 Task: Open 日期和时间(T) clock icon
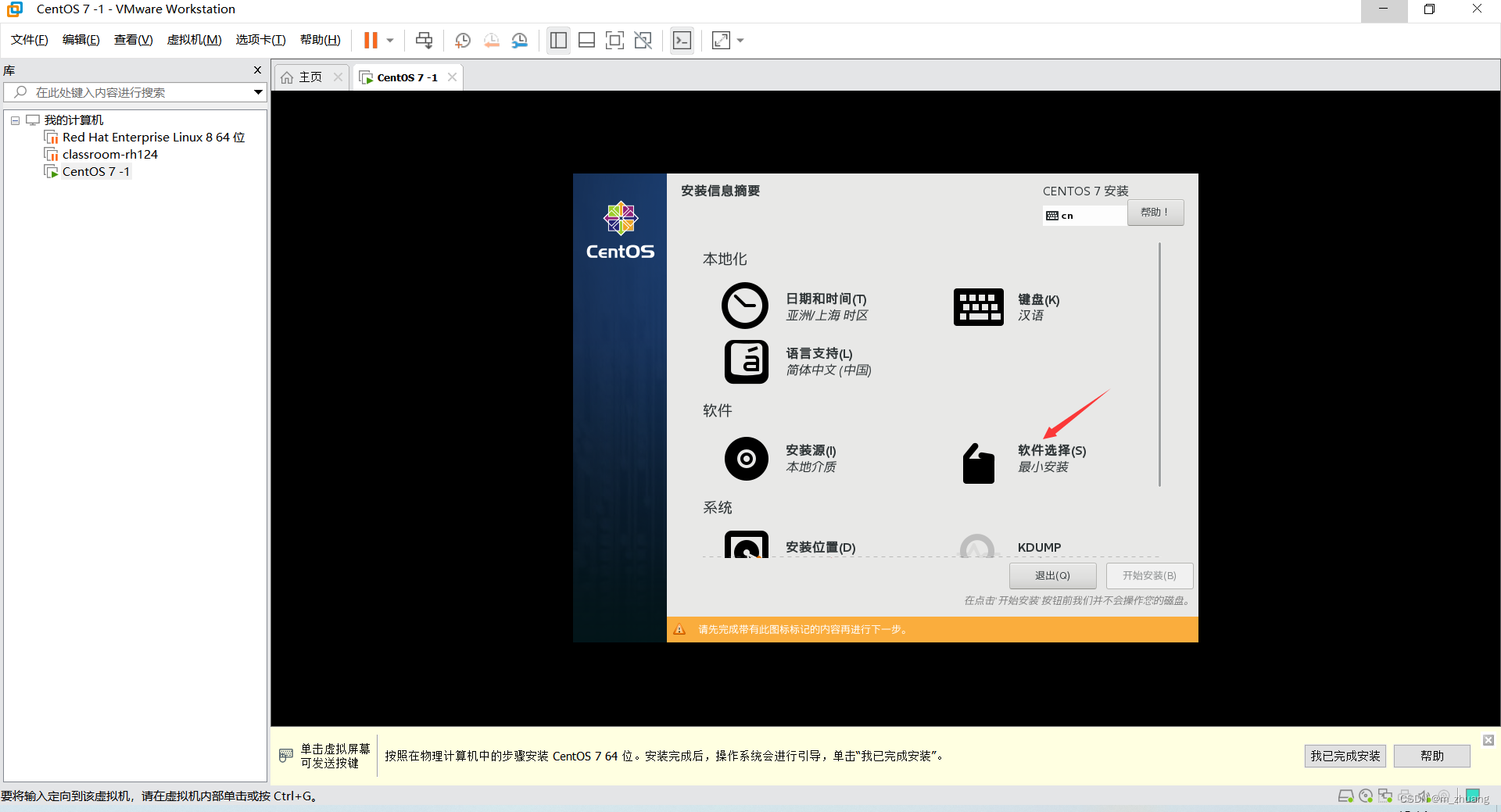(744, 306)
